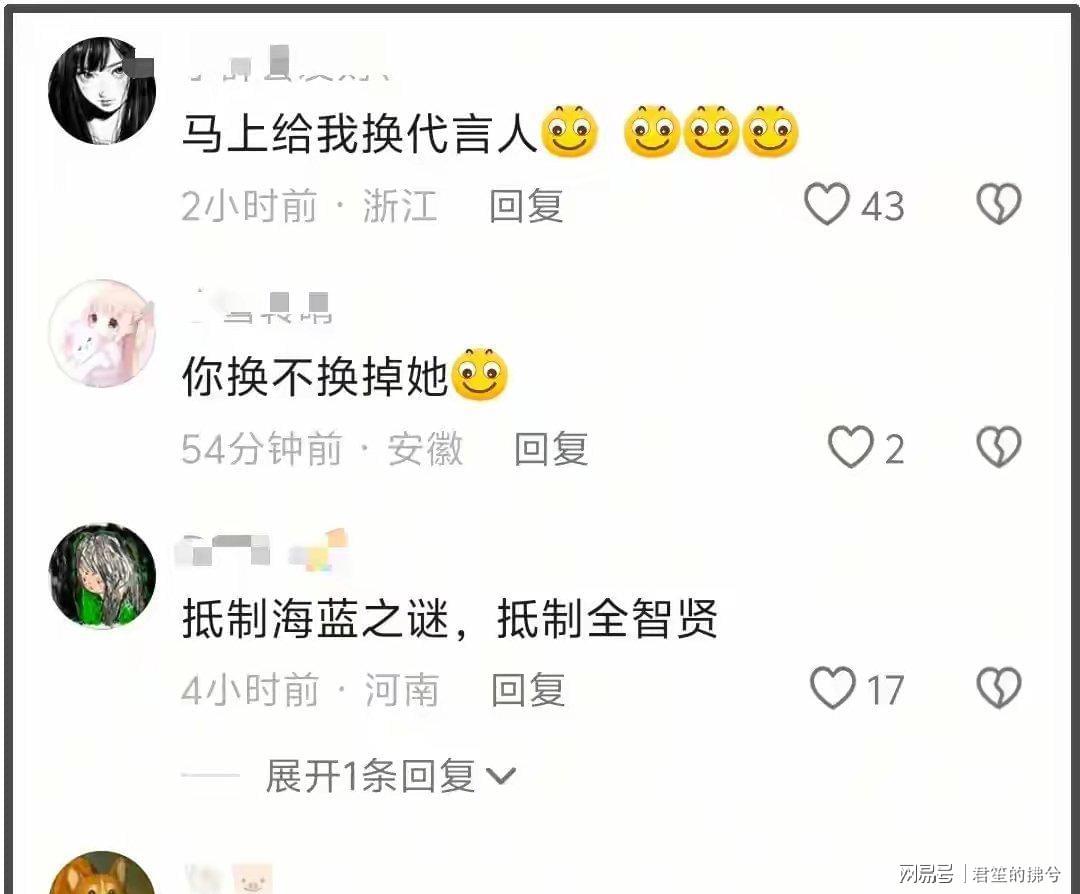Tap broken heart on the 安徽 comment
Image resolution: width=1080 pixels, height=894 pixels.
coord(999,447)
